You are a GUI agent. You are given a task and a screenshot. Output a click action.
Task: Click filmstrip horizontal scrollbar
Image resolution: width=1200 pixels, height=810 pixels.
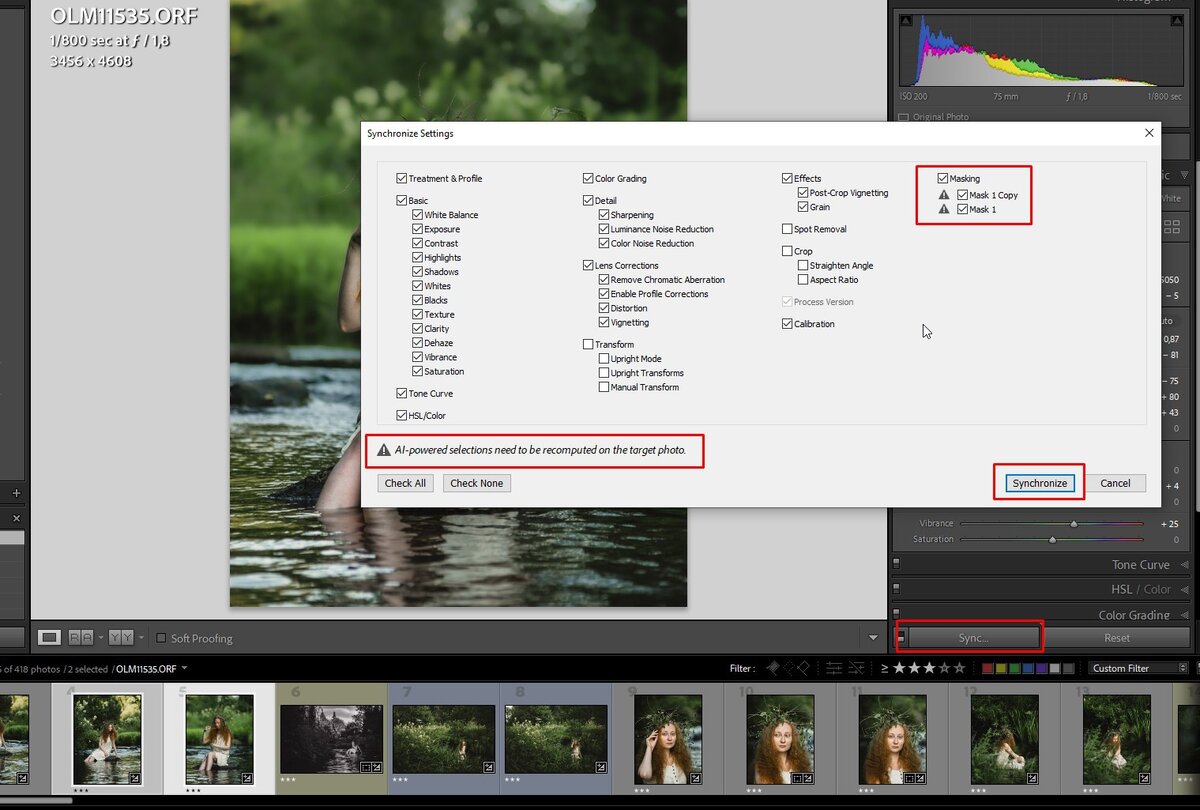[36, 800]
